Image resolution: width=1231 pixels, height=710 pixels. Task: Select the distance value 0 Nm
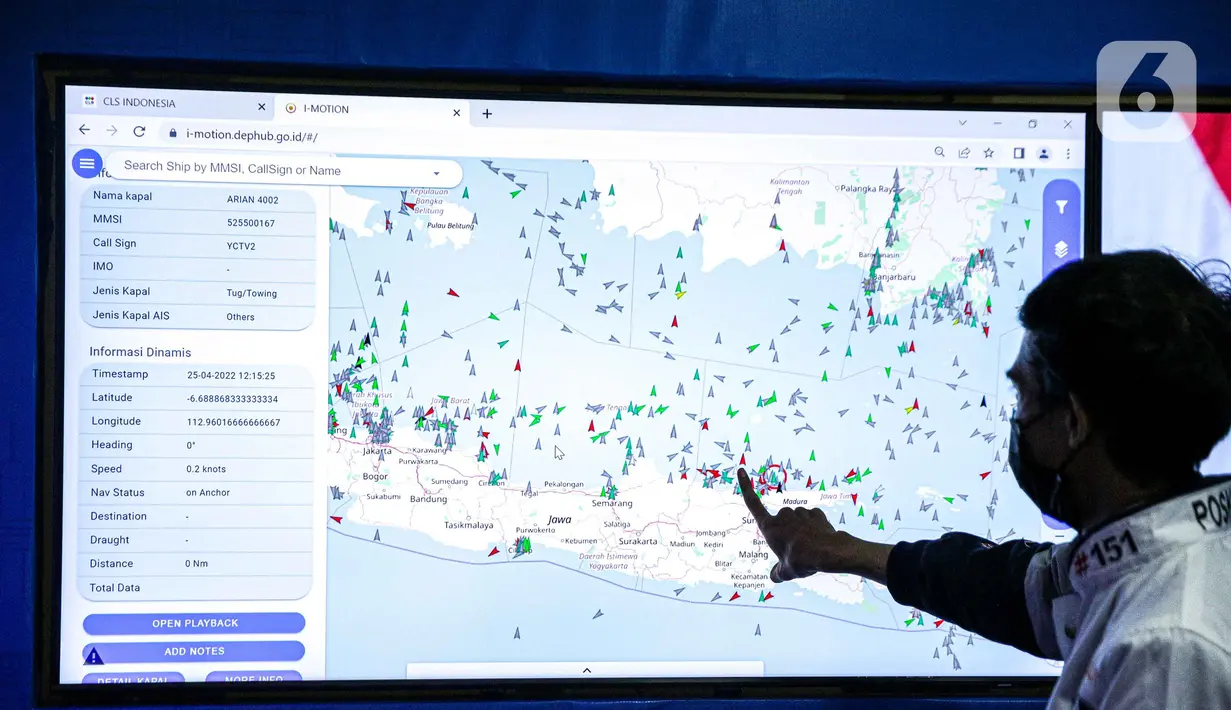pyautogui.click(x=197, y=564)
